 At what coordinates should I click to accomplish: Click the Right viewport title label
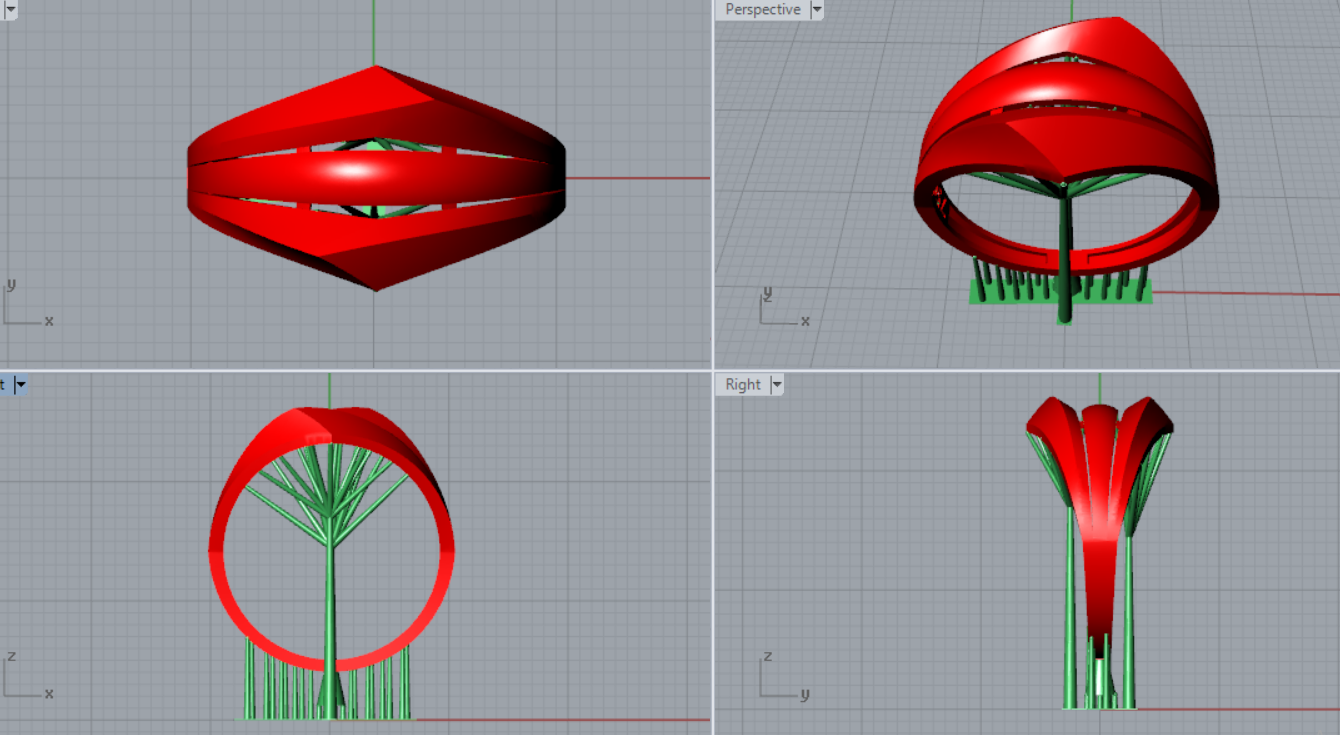pyautogui.click(x=743, y=385)
